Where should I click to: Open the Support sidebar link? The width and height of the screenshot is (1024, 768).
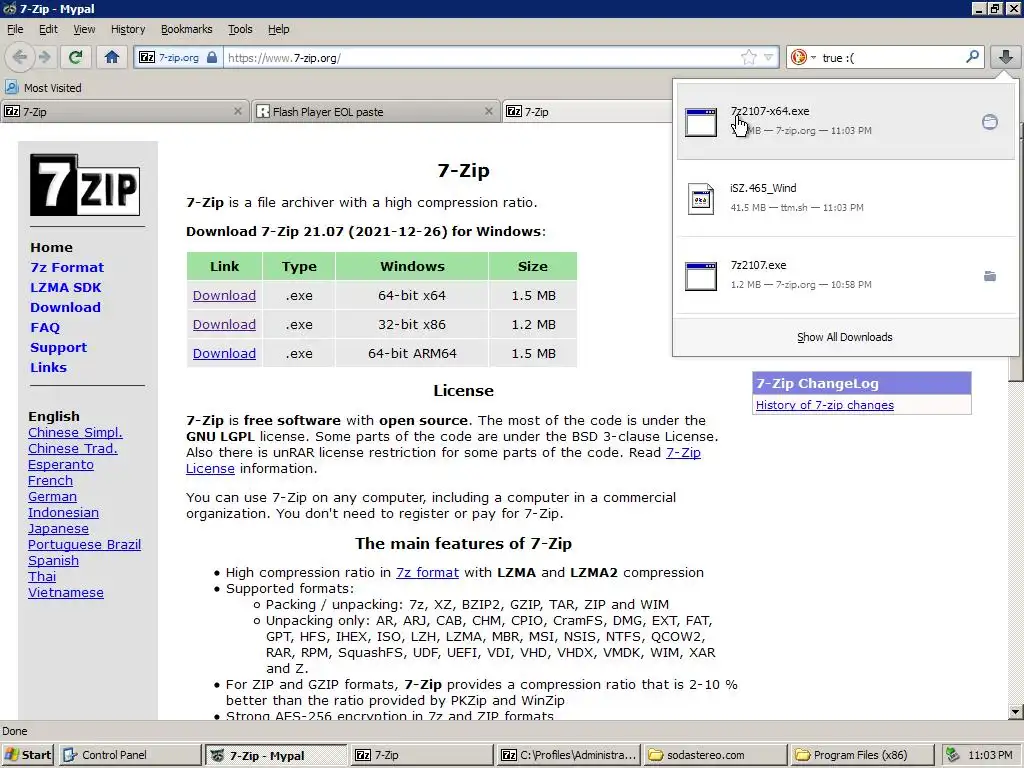[x=58, y=347]
